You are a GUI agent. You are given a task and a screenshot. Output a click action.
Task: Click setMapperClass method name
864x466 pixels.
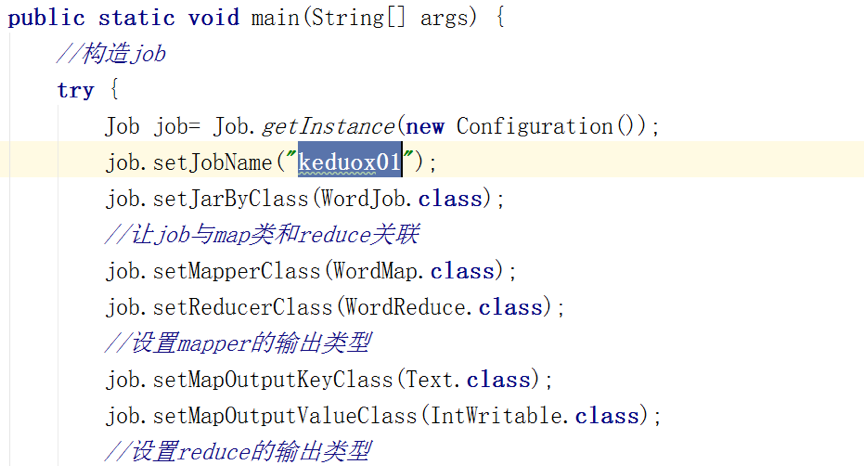tap(236, 271)
